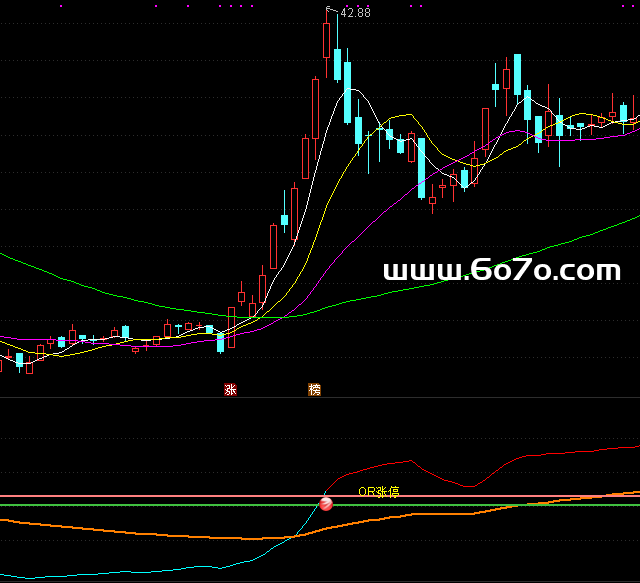Viewport: 640px width, 583px height.
Task: Click the red 涨 marker icon
Action: pyautogui.click(x=231, y=390)
